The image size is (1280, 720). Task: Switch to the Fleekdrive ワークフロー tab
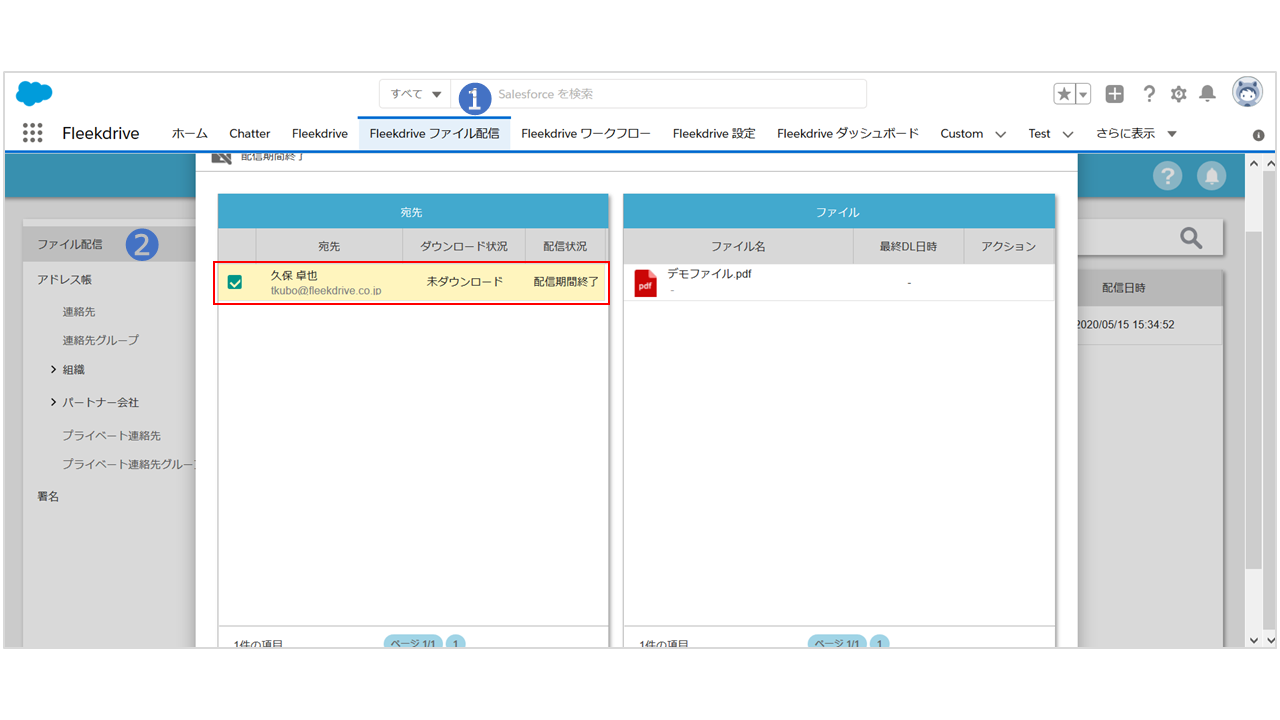[585, 133]
